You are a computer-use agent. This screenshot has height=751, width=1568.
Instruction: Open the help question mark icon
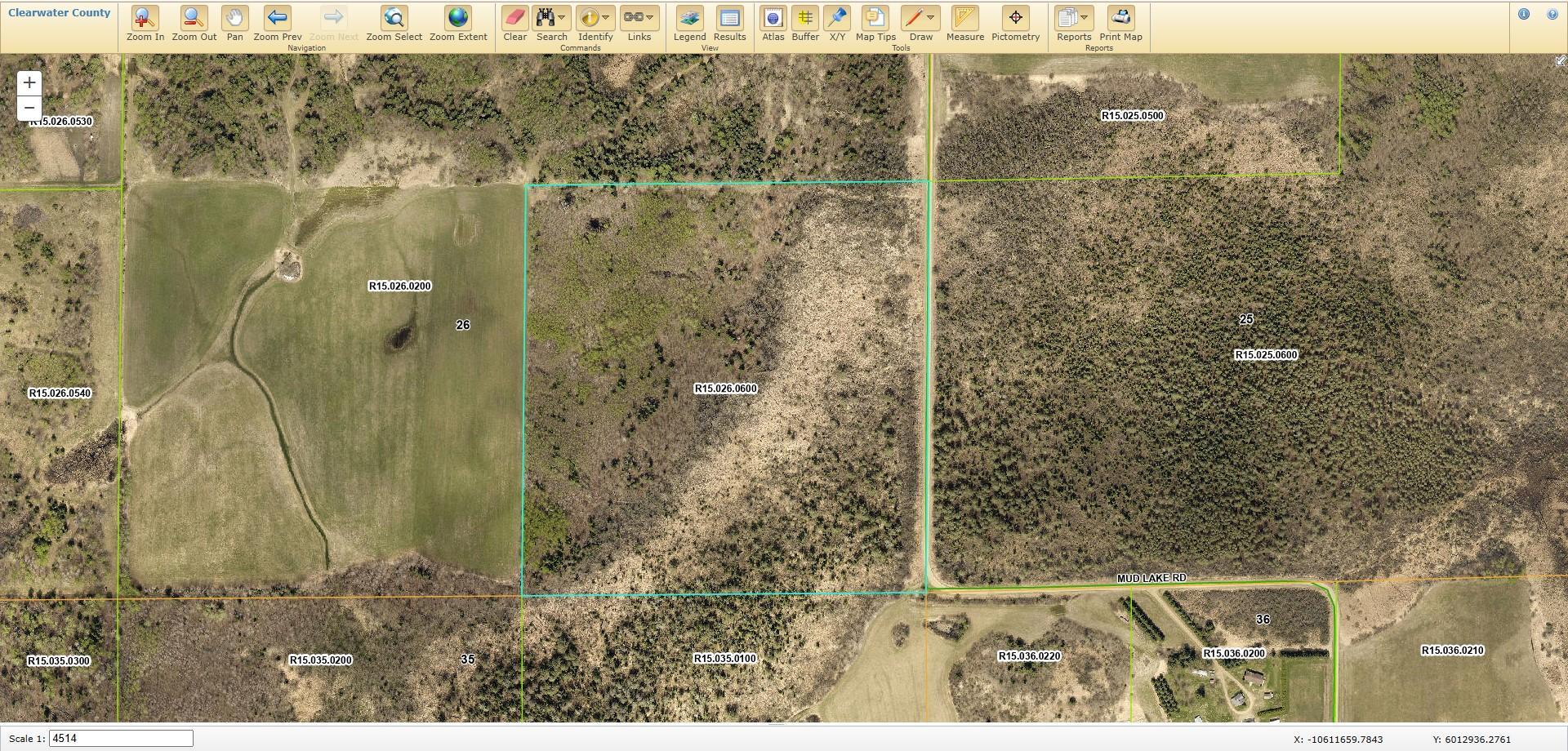tap(1552, 14)
